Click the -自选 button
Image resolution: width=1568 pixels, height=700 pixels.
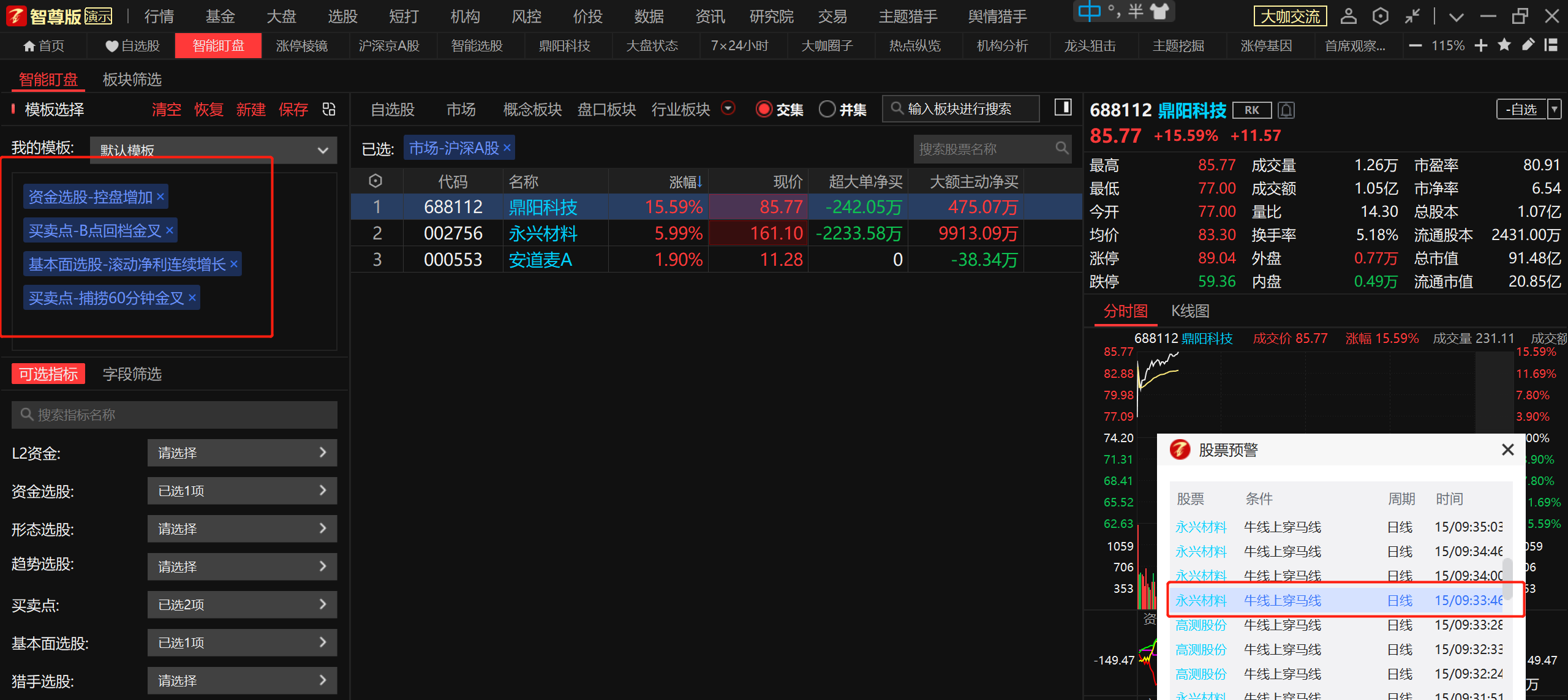click(1521, 110)
